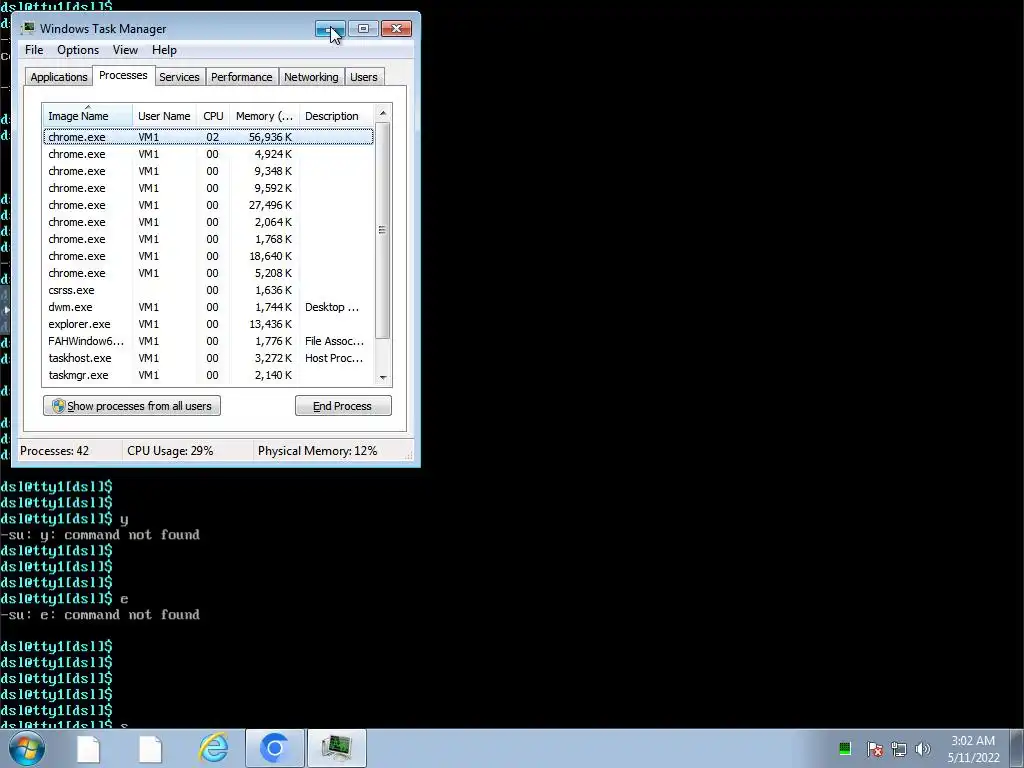The width and height of the screenshot is (1024, 768).
Task: Click Show processes from all users
Action: coord(132,406)
